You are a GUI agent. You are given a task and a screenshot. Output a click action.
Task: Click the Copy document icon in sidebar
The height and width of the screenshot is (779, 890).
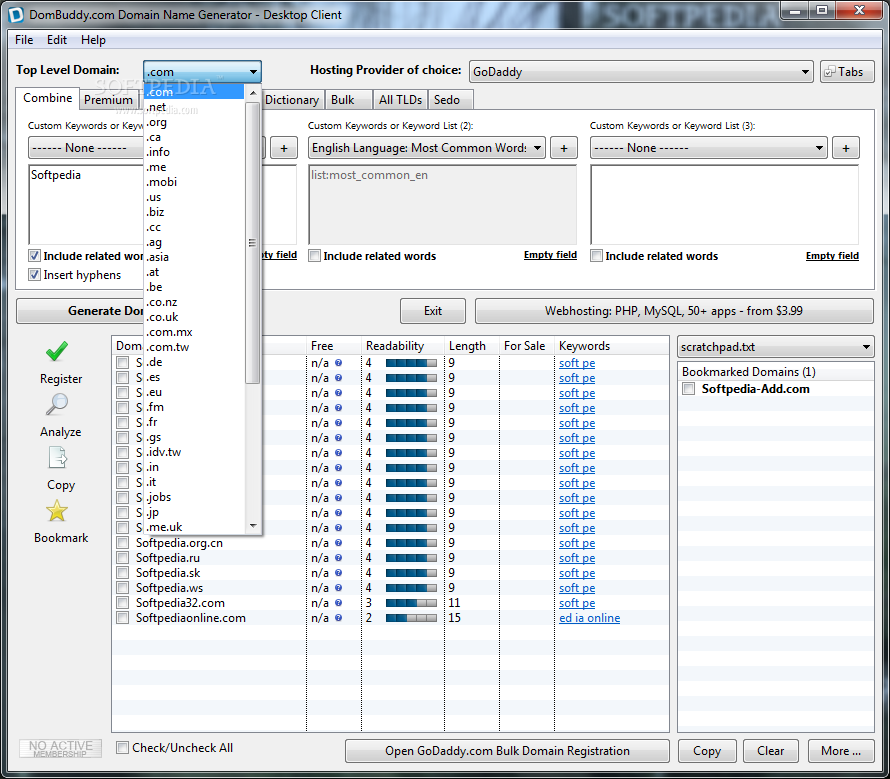pyautogui.click(x=57, y=457)
